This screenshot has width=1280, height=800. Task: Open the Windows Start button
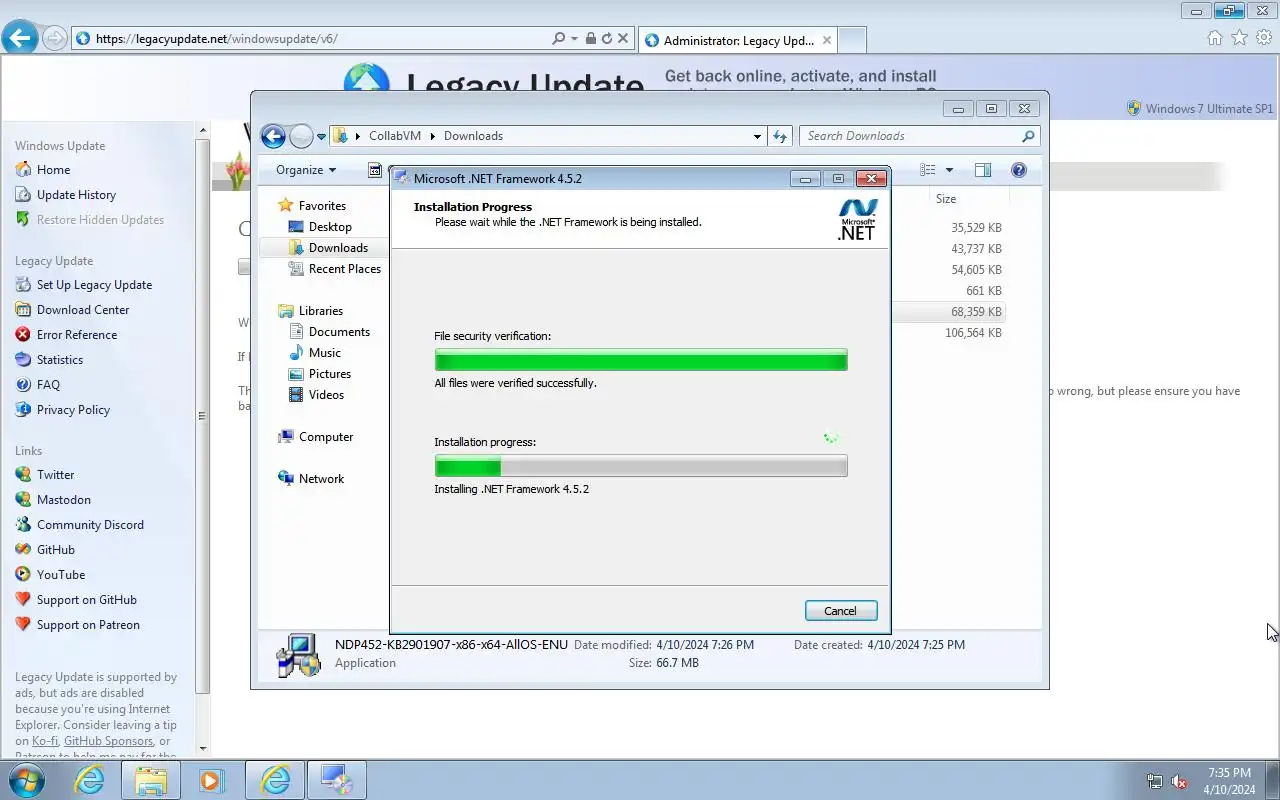tap(26, 779)
